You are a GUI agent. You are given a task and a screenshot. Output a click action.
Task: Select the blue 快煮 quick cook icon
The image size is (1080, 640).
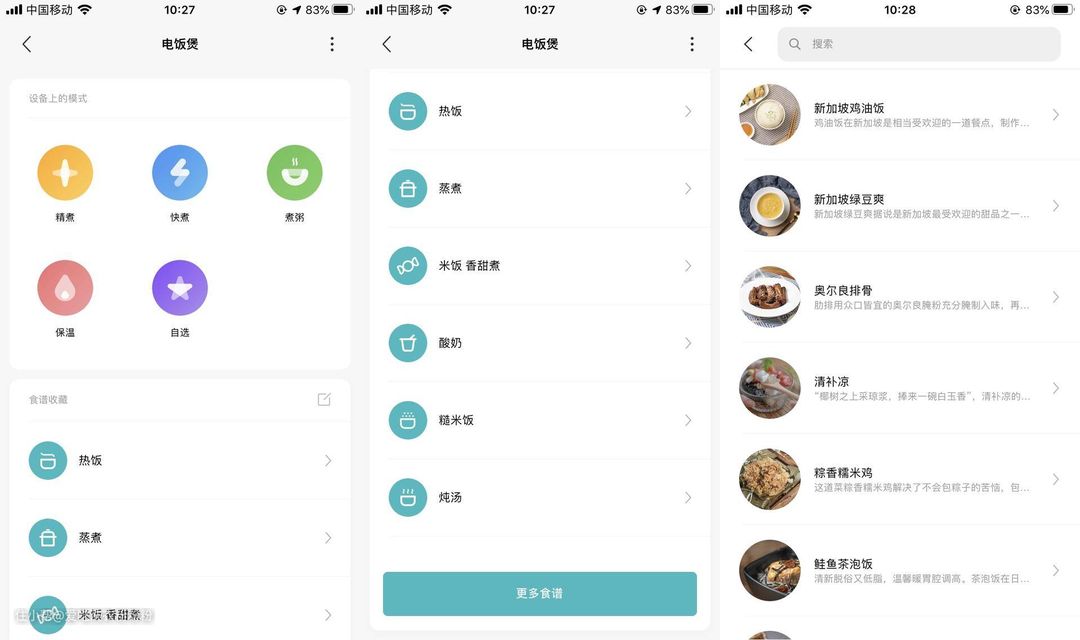[x=180, y=172]
